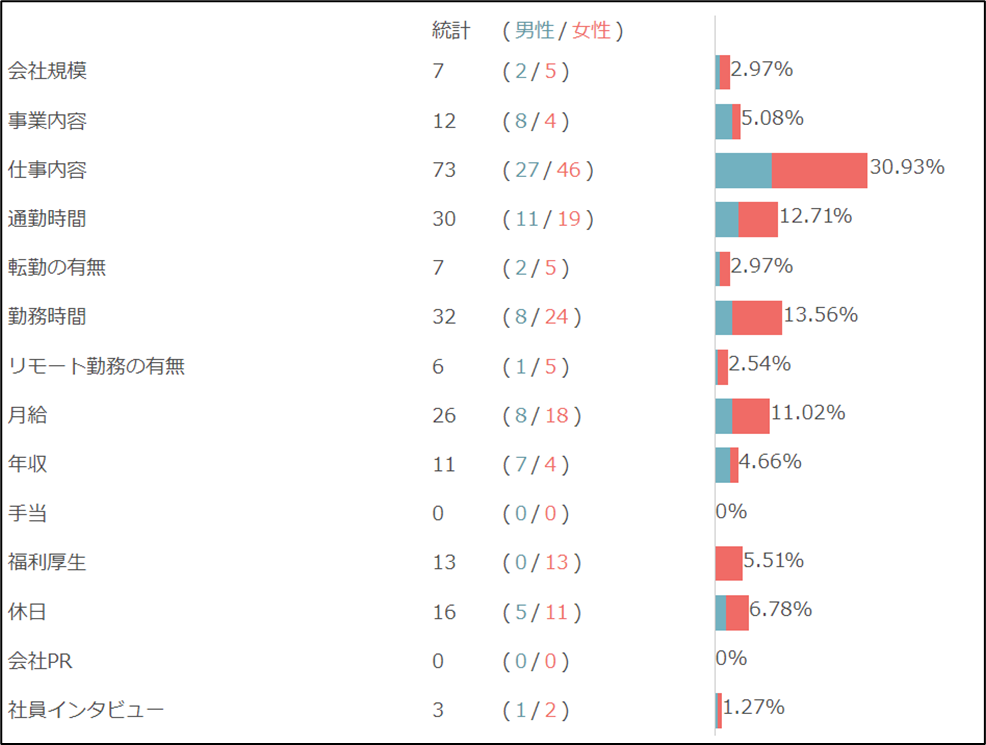Screen dimensions: 986x745
Task: Click the 12.71% label for 通勤時間
Action: tap(815, 216)
